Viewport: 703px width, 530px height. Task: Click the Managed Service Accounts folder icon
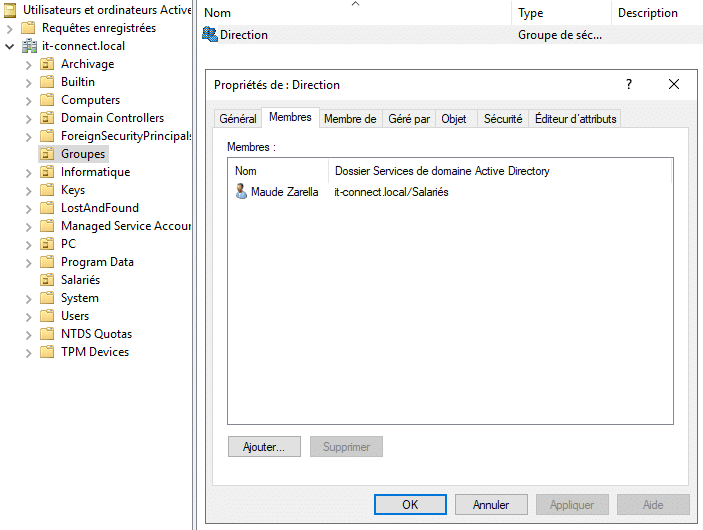tap(47, 226)
